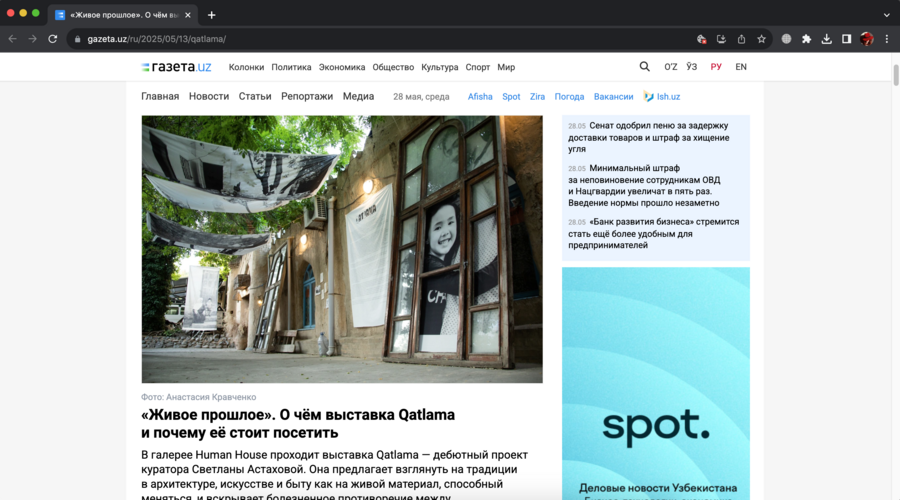Screen dimensions: 900x500
Task: Open the Вакансии link
Action: [x=614, y=96]
